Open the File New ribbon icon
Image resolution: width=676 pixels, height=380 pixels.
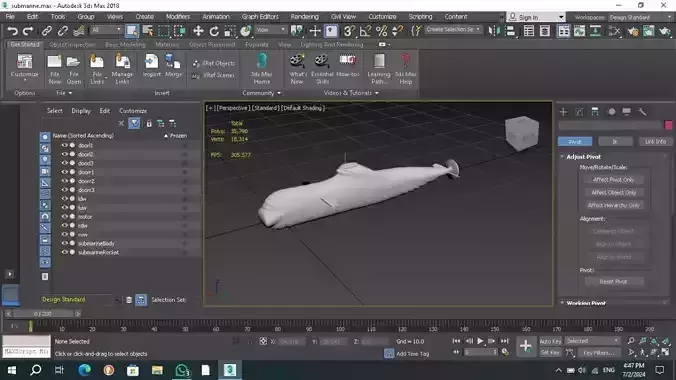pos(54,69)
